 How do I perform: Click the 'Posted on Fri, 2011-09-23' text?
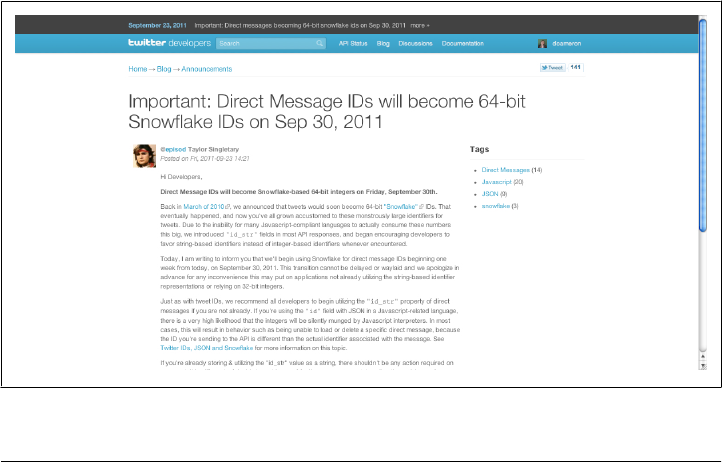click(x=205, y=158)
